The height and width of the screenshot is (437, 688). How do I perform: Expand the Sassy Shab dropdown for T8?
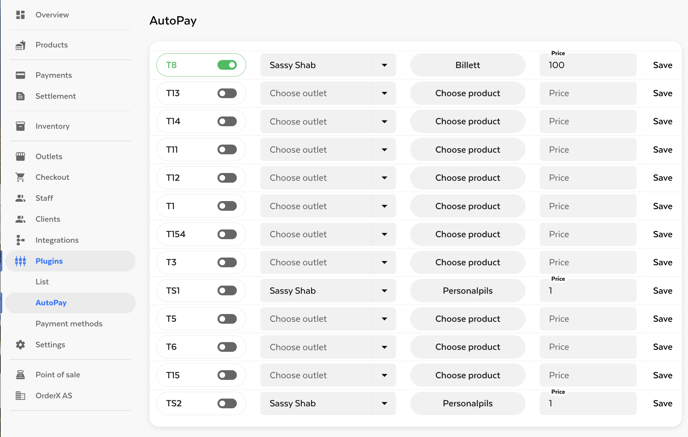(384, 65)
